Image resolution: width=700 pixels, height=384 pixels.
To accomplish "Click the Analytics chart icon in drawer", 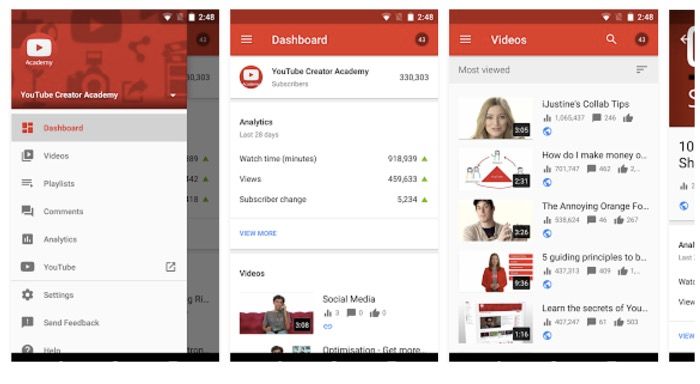I will tap(28, 239).
